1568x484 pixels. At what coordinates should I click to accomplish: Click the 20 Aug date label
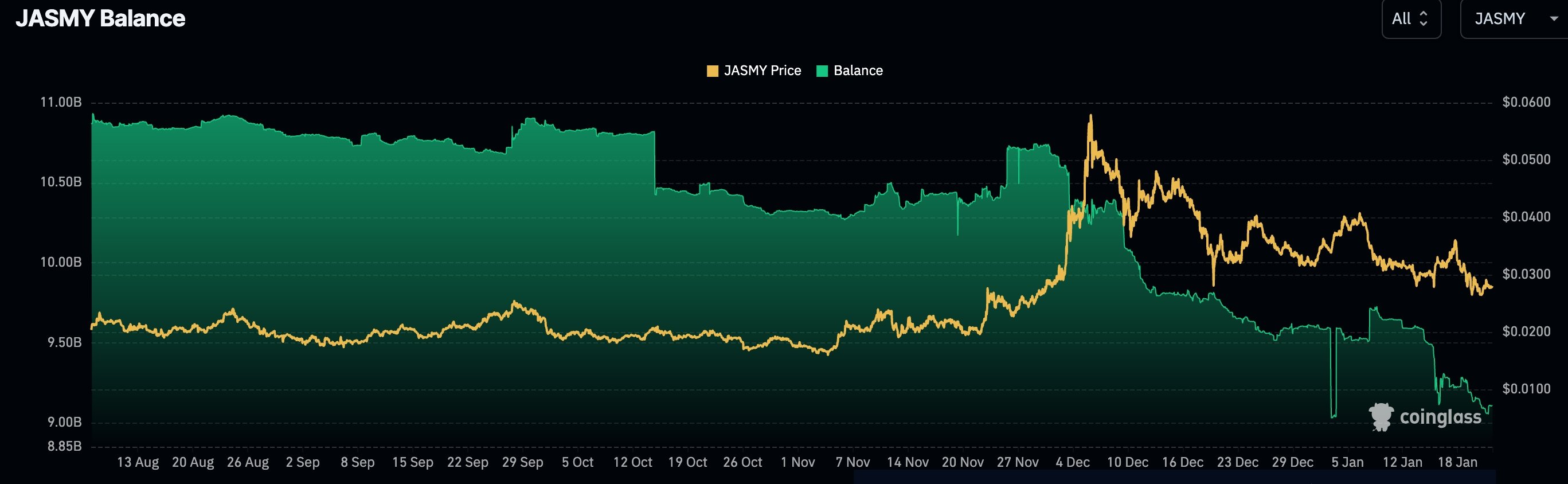tap(193, 462)
